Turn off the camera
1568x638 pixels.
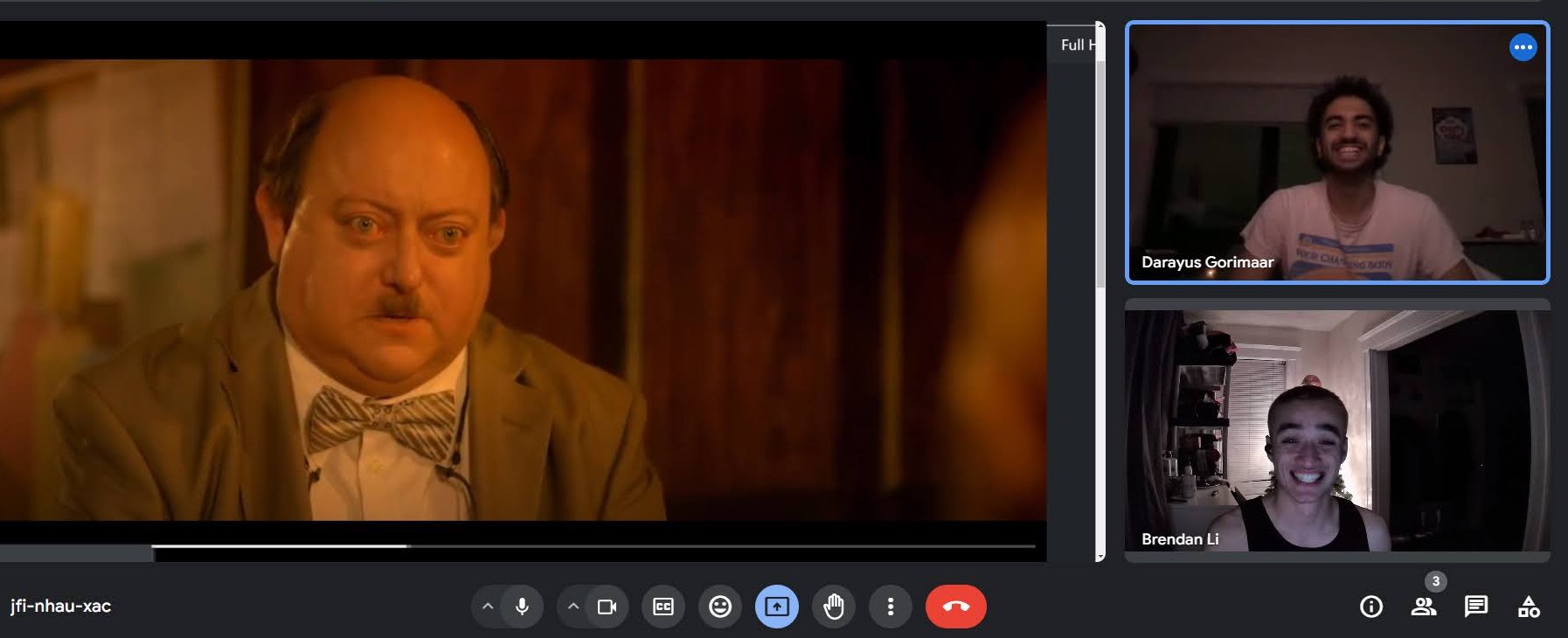click(x=607, y=607)
